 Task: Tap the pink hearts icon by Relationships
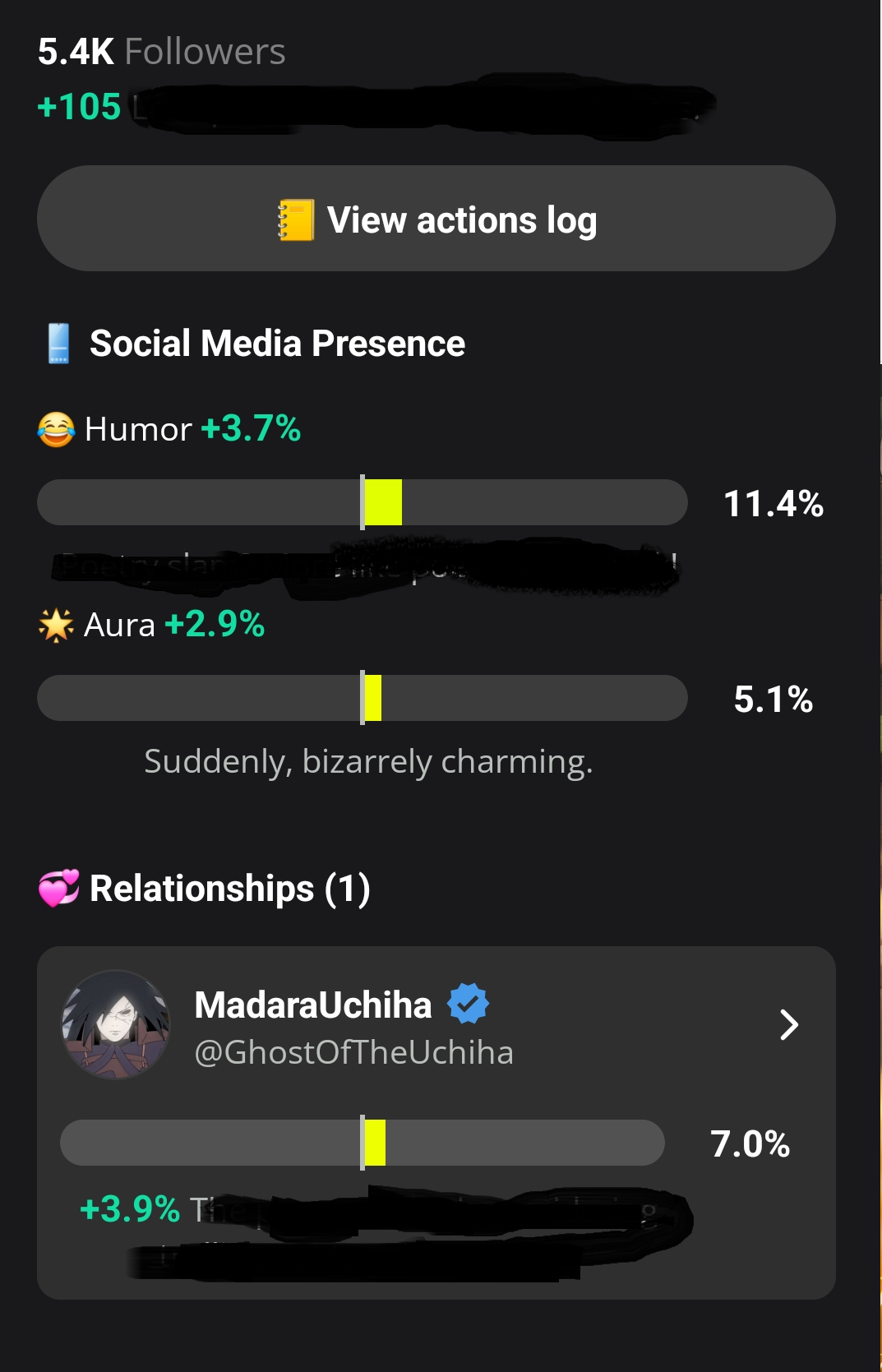click(59, 889)
